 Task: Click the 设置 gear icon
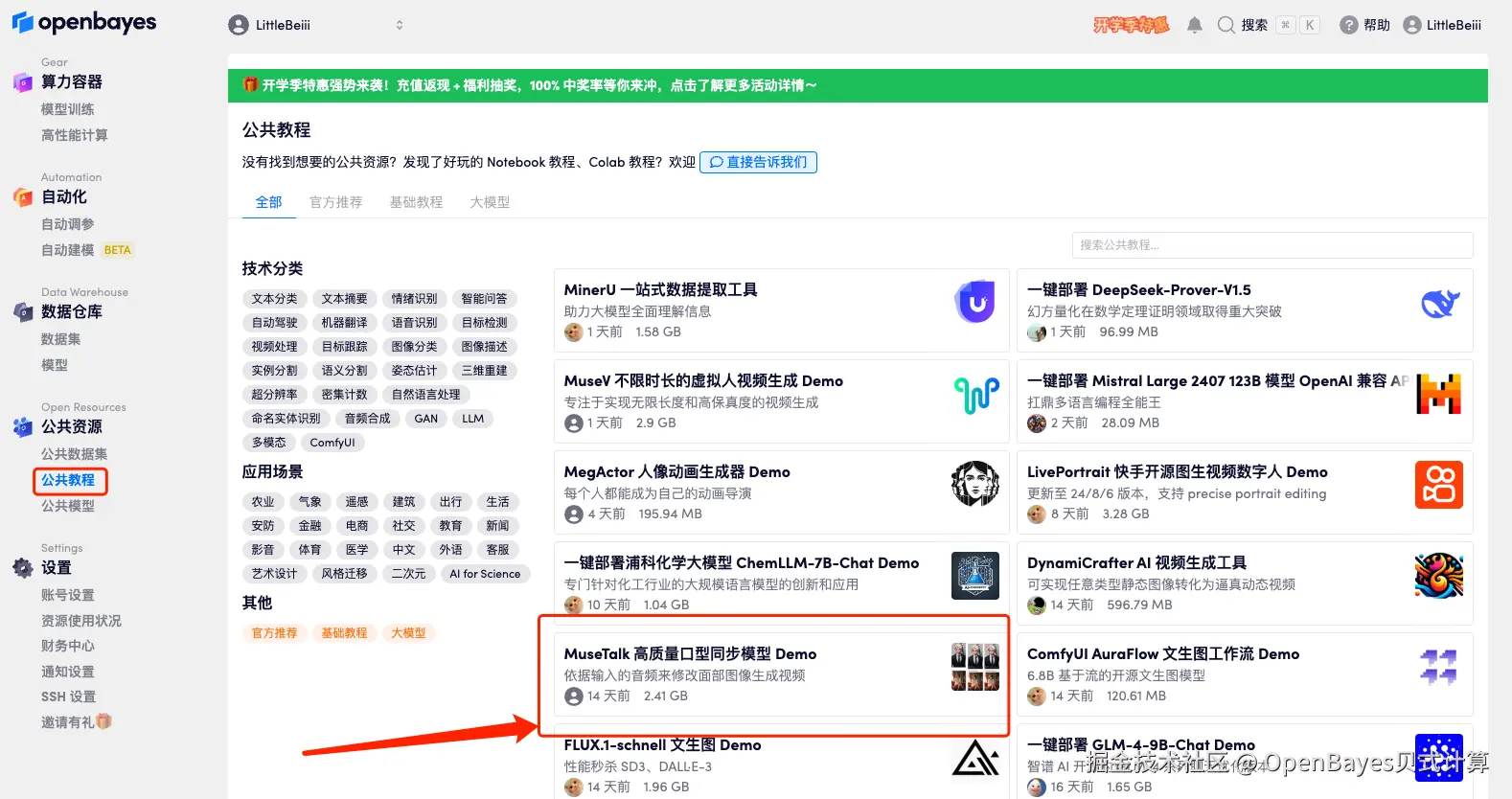(23, 568)
